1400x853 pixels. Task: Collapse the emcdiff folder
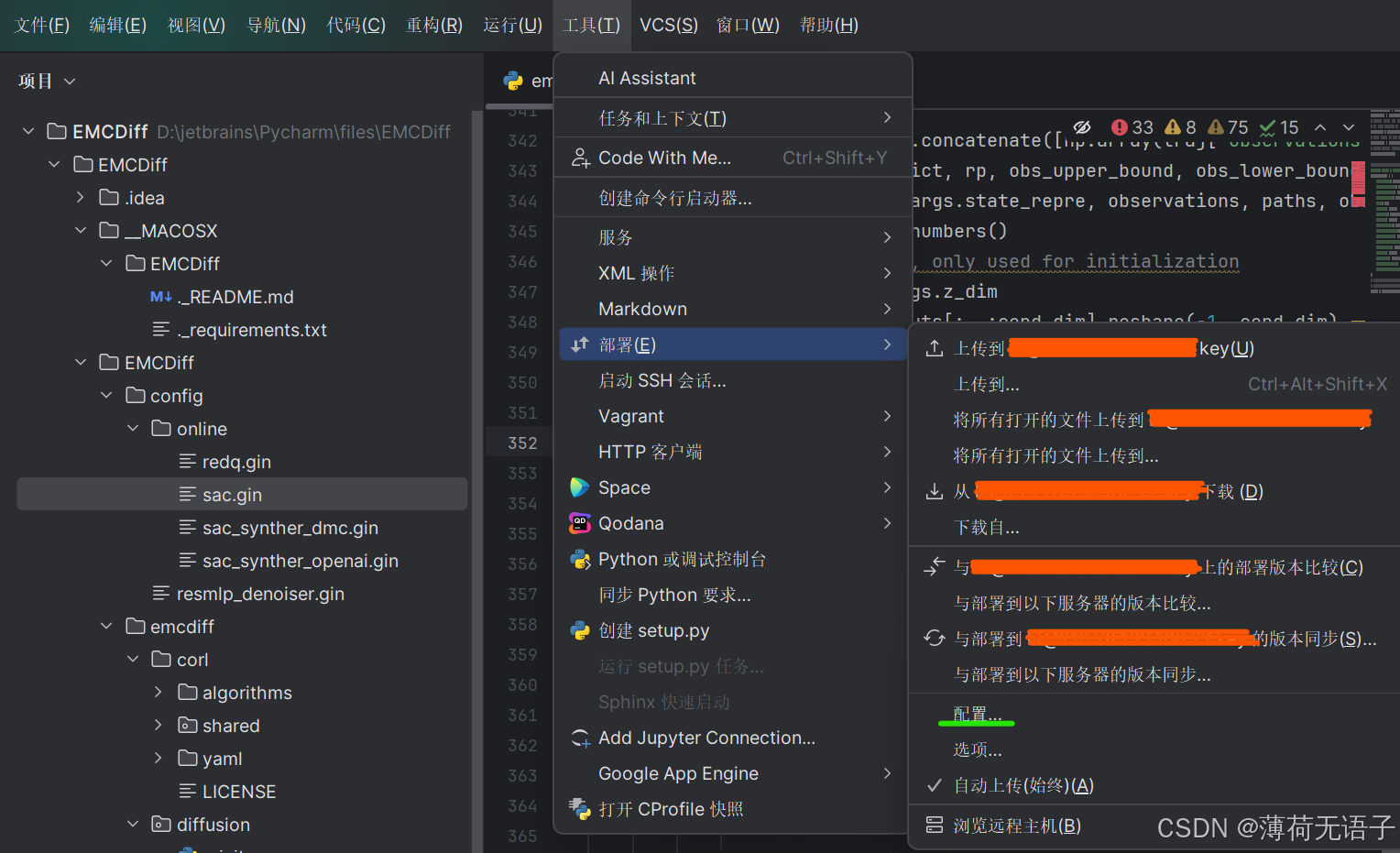tap(106, 627)
